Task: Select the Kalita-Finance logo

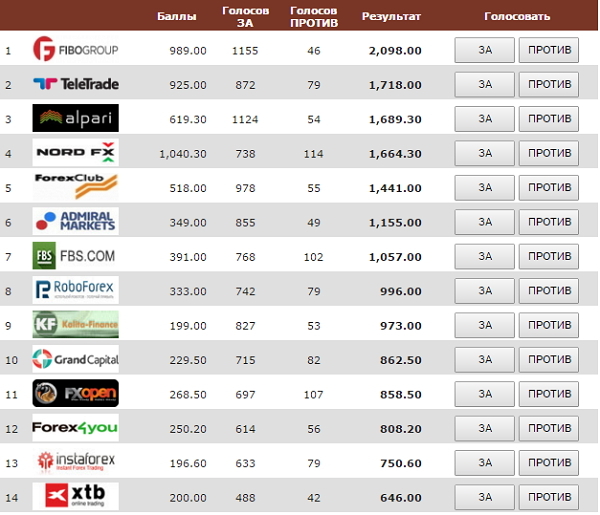Action: [x=75, y=324]
